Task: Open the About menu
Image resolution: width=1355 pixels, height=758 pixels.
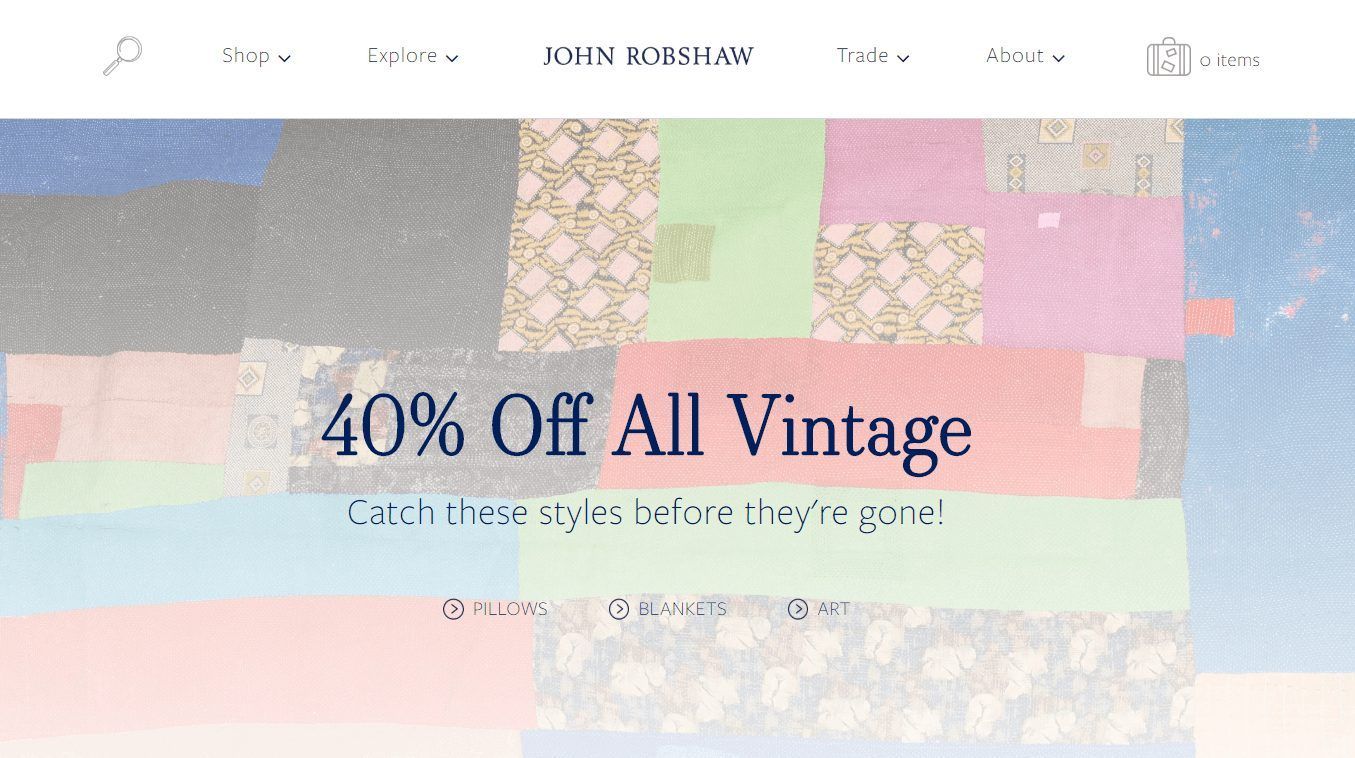Action: tap(1015, 55)
